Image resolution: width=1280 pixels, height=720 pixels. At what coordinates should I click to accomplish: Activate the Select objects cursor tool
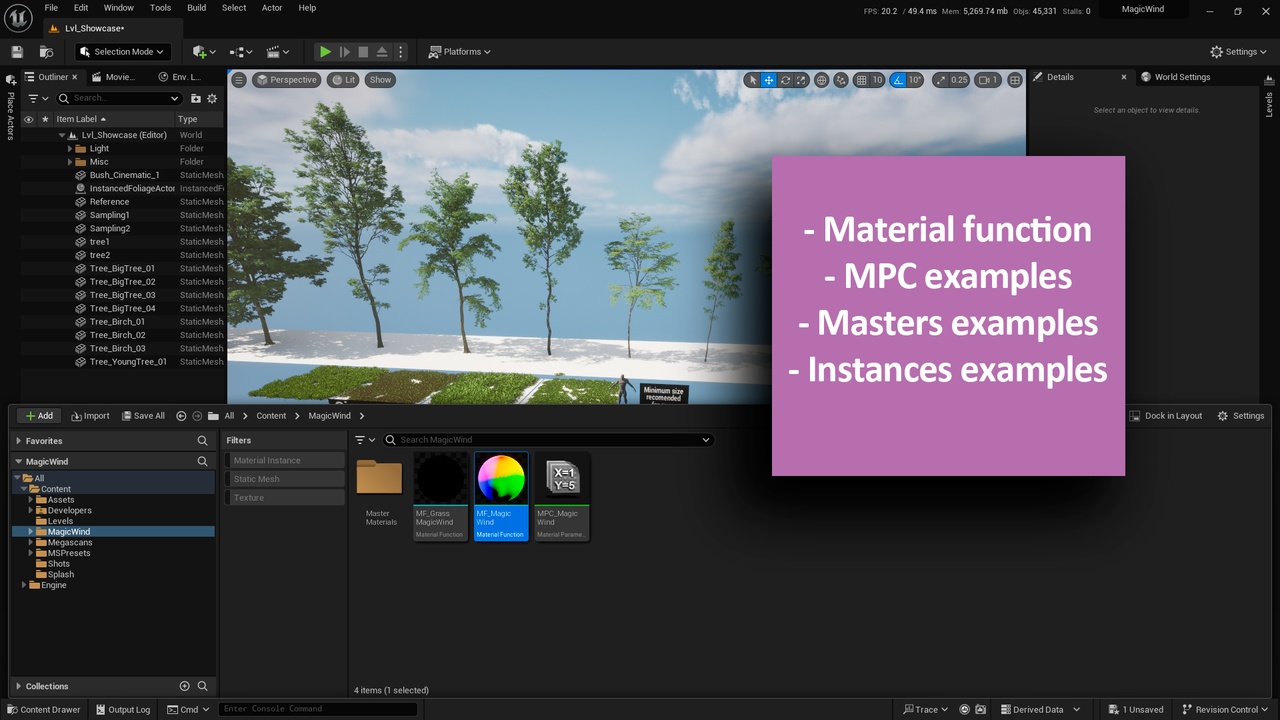[752, 80]
